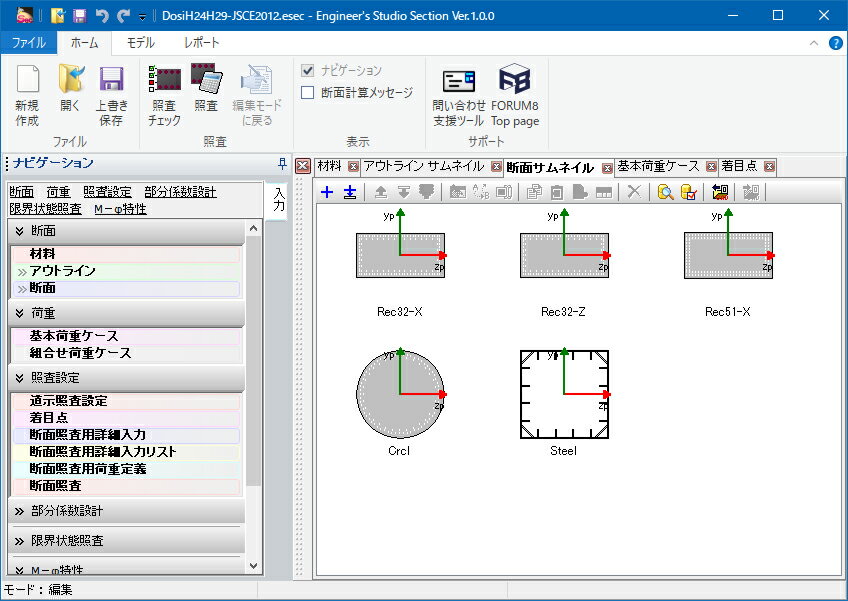Switch to the モデル ribbon tab

point(140,43)
